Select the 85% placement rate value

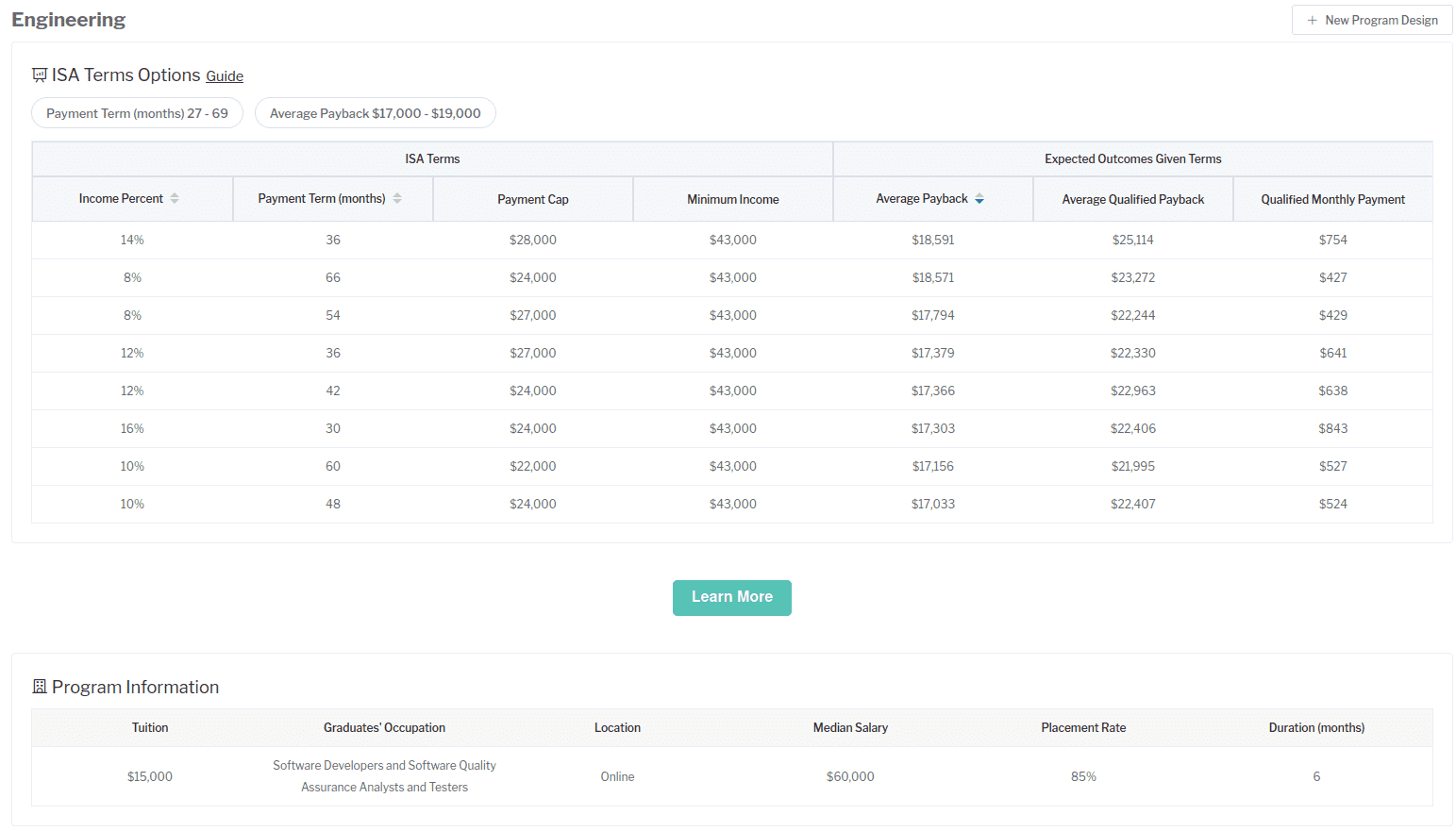coord(1083,777)
